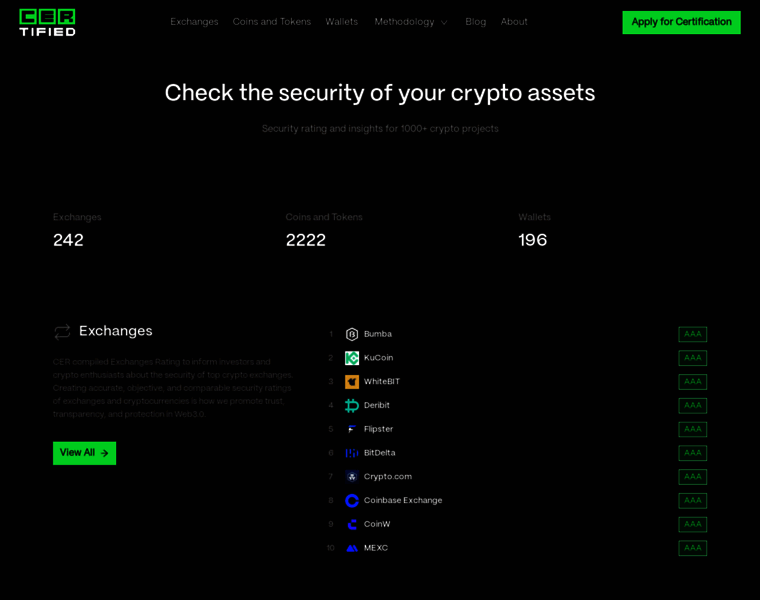The width and height of the screenshot is (760, 600).
Task: Open the Wallets nav item
Action: click(342, 22)
